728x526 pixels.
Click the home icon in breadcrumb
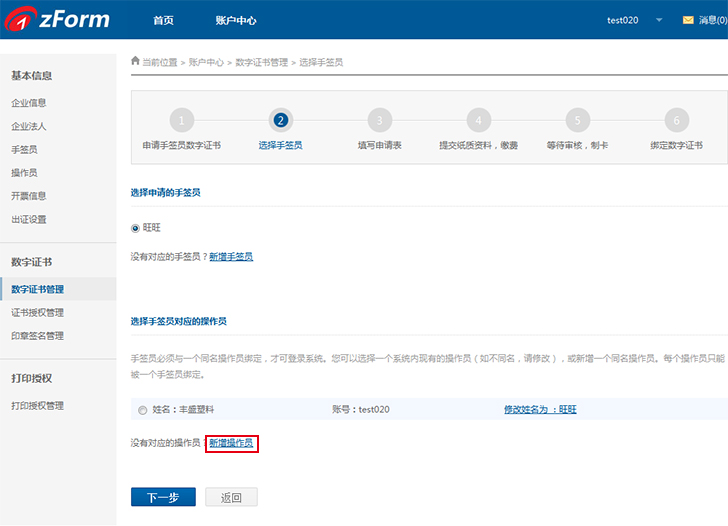tap(135, 61)
